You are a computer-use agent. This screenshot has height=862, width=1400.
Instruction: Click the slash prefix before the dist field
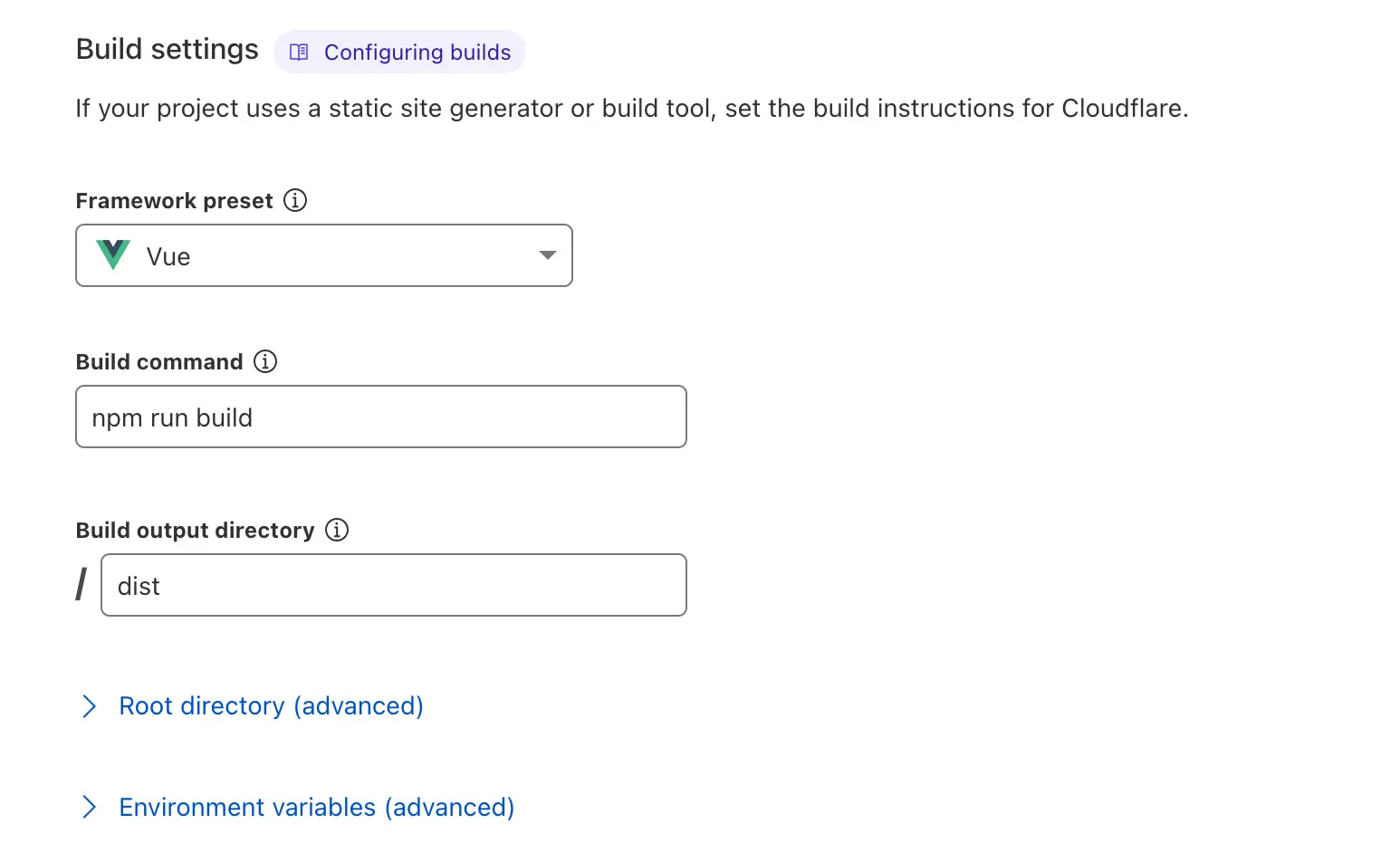click(x=82, y=585)
